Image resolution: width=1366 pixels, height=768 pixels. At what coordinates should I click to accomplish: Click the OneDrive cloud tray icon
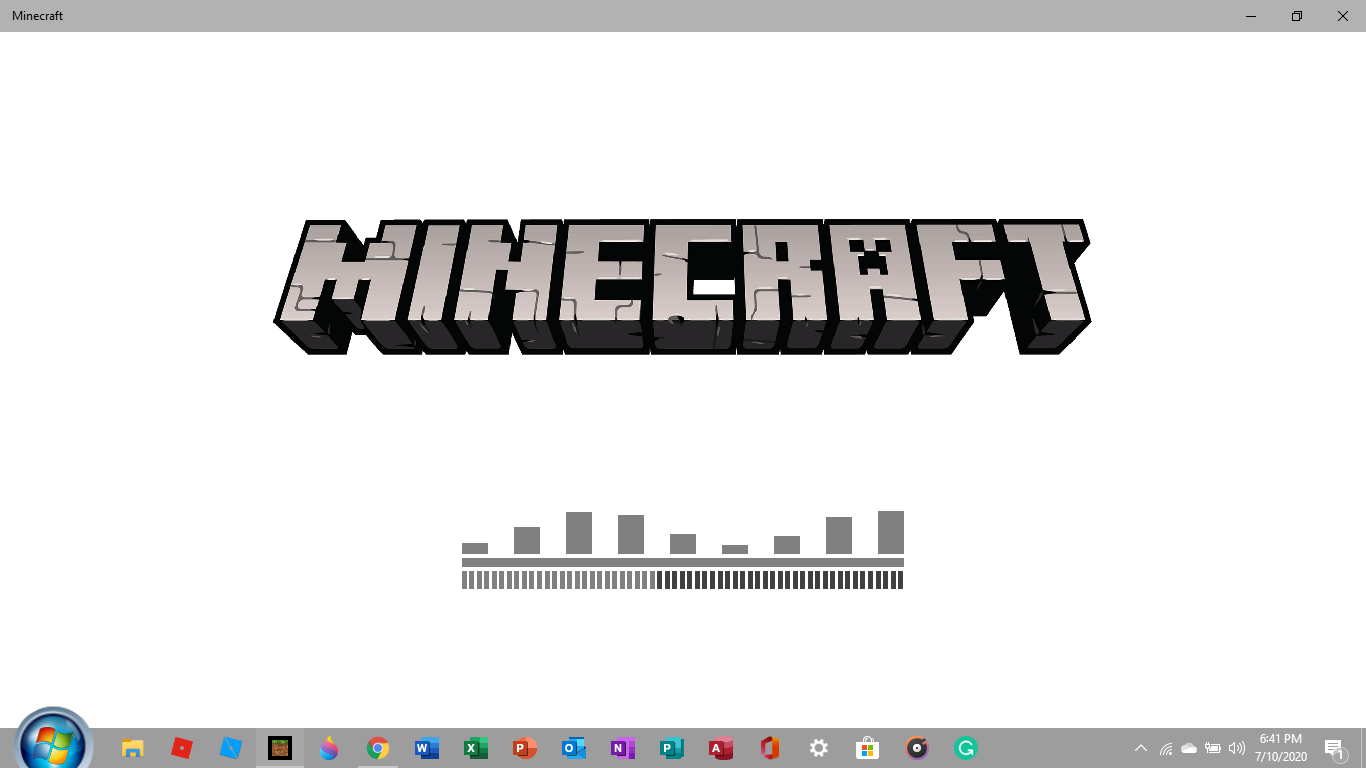coord(1189,748)
